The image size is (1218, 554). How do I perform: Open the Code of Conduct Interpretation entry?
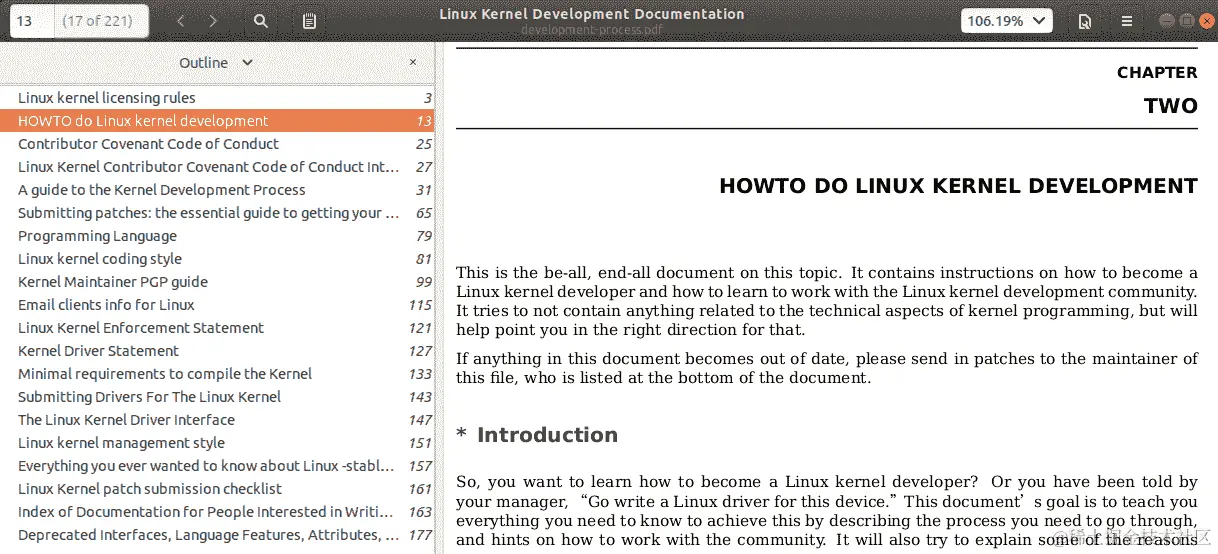click(x=217, y=167)
